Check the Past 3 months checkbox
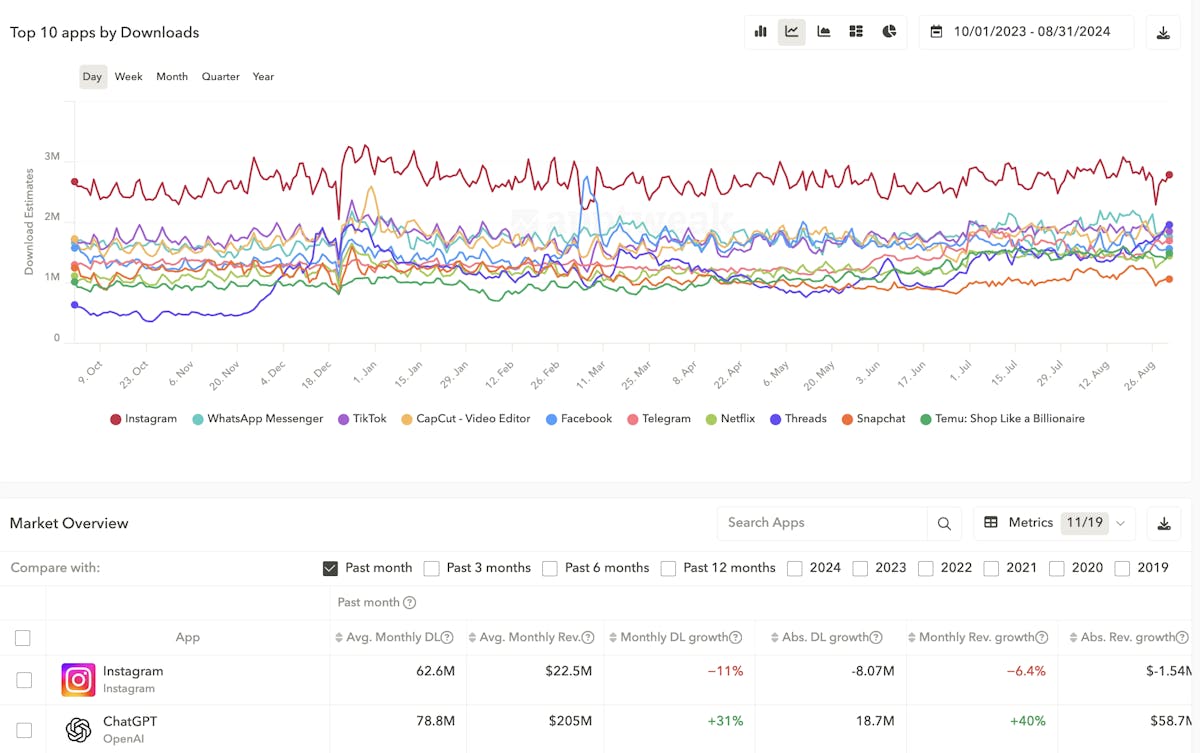 (x=432, y=568)
